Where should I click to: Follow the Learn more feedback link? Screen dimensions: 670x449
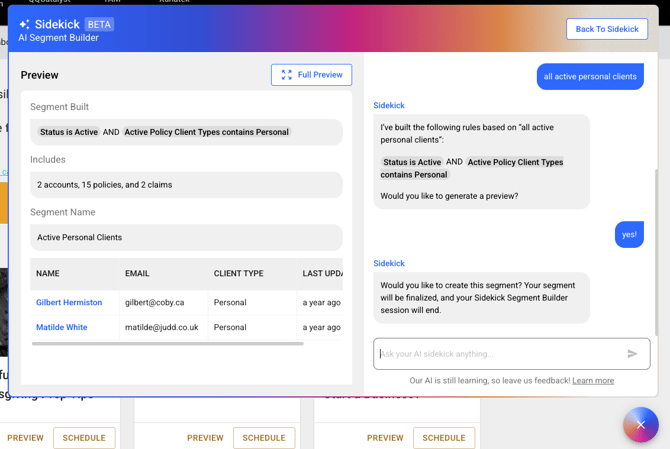(593, 381)
